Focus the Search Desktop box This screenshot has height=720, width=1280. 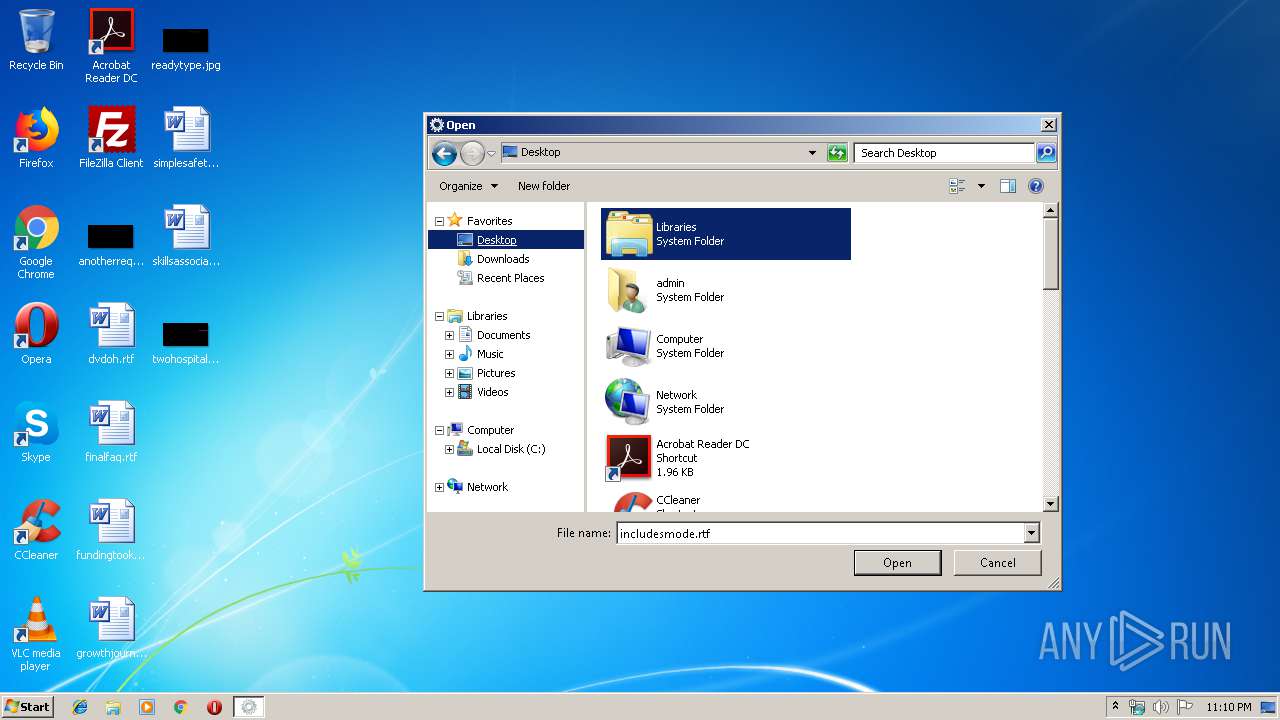[x=944, y=153]
